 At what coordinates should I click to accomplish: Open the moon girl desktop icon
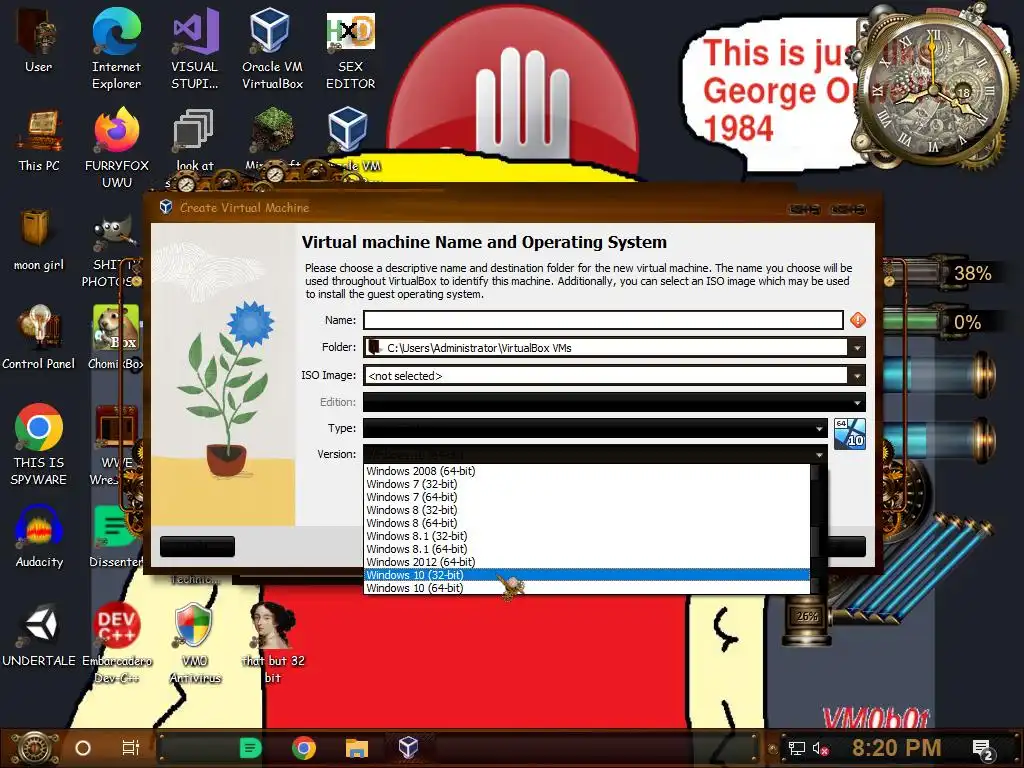pyautogui.click(x=39, y=240)
